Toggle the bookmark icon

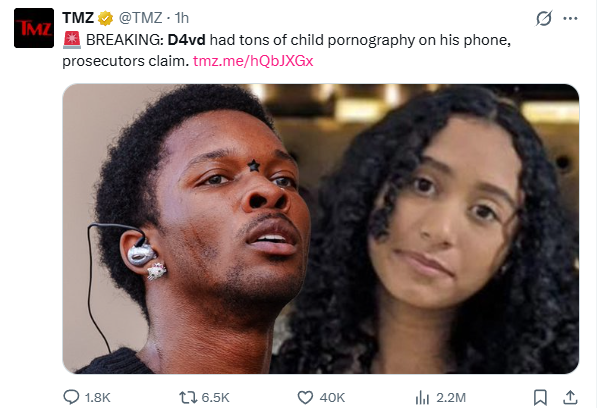coord(540,397)
